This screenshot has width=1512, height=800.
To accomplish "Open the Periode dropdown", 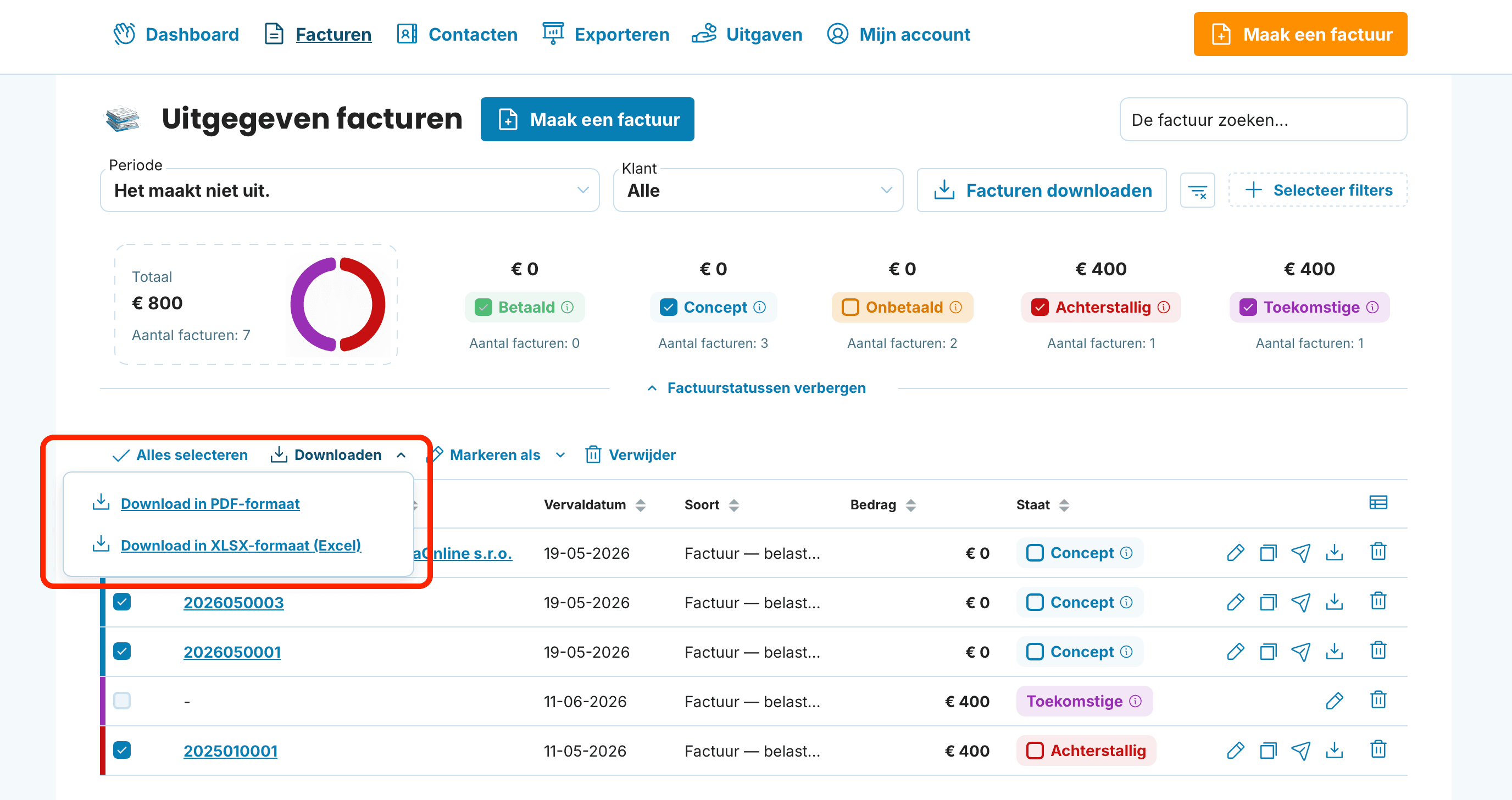I will click(x=350, y=190).
